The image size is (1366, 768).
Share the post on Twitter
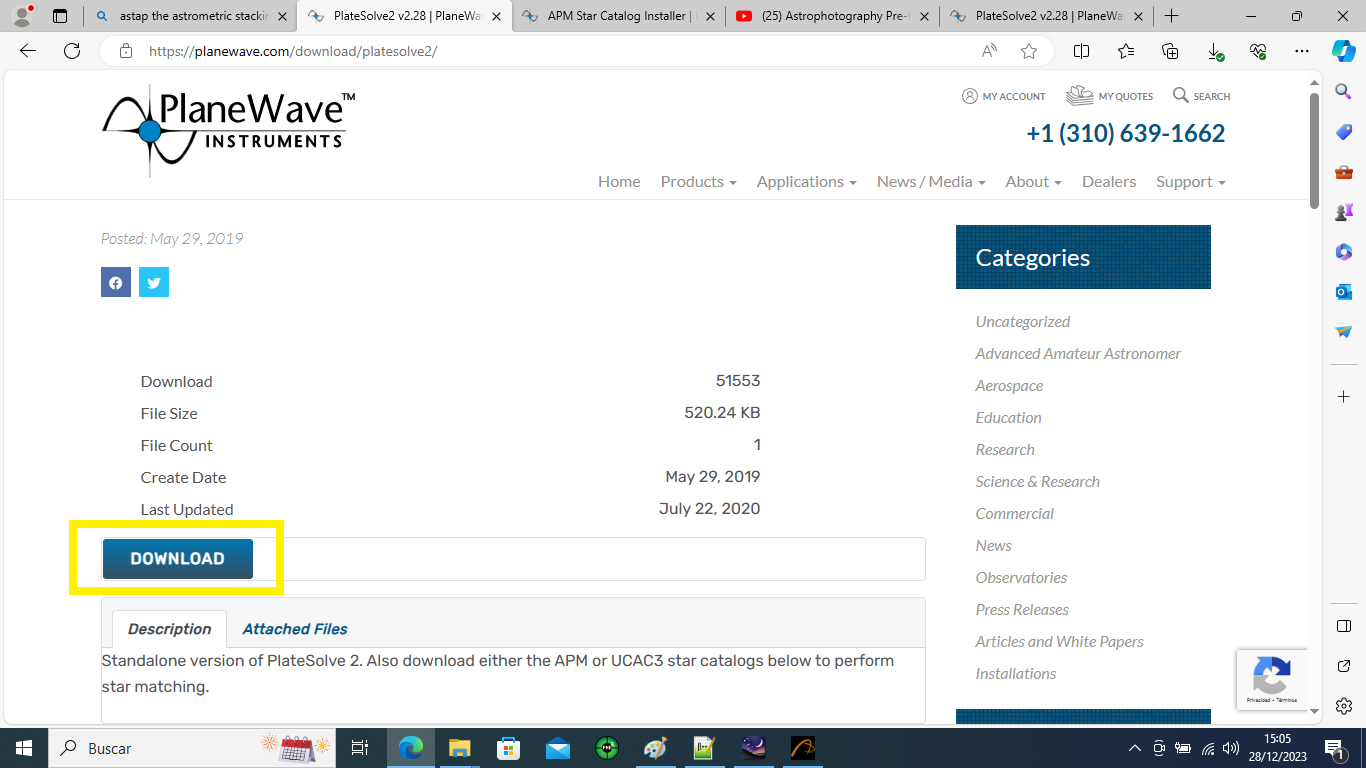tap(154, 283)
